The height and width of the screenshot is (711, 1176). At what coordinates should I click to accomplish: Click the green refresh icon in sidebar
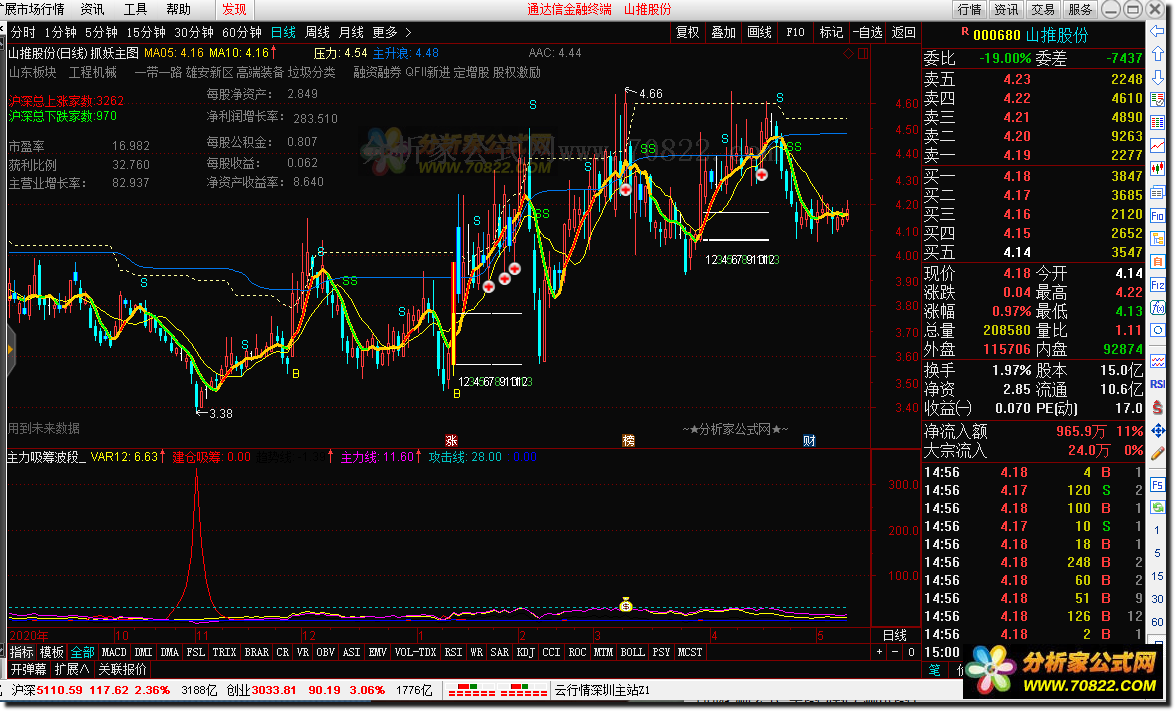tap(1157, 507)
